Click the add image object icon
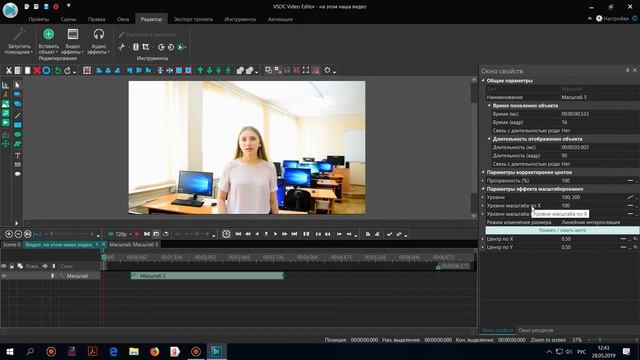This screenshot has height=360, width=640. 6,104
